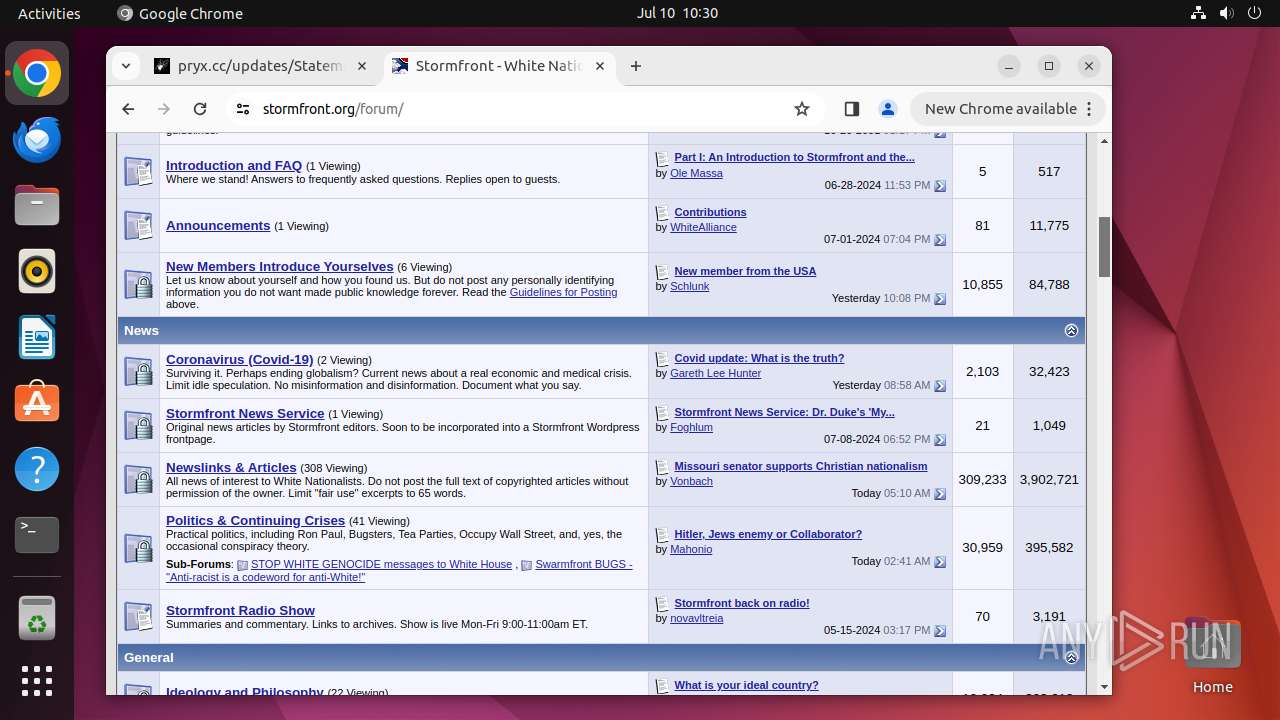This screenshot has width=1280, height=720.
Task: Reload the page with refresh icon
Action: click(x=200, y=109)
